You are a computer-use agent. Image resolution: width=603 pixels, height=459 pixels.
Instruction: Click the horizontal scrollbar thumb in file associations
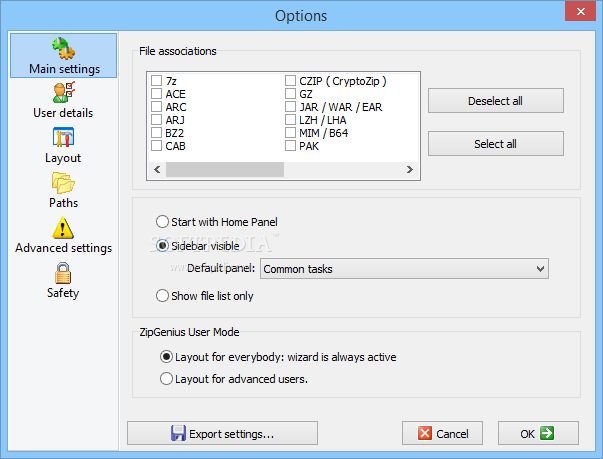click(225, 170)
